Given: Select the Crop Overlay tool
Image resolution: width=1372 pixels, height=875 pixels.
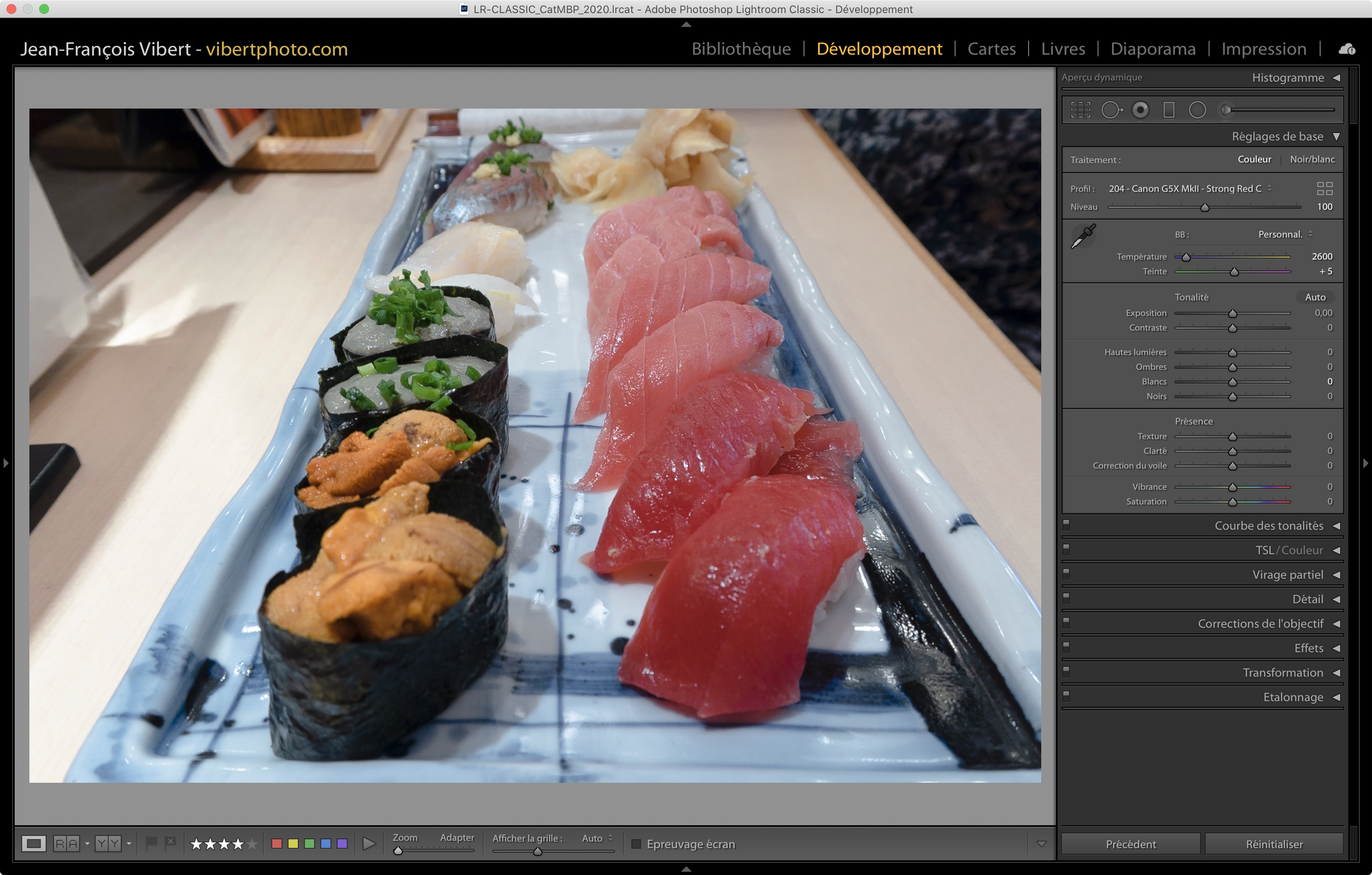Looking at the screenshot, I should (x=1080, y=110).
